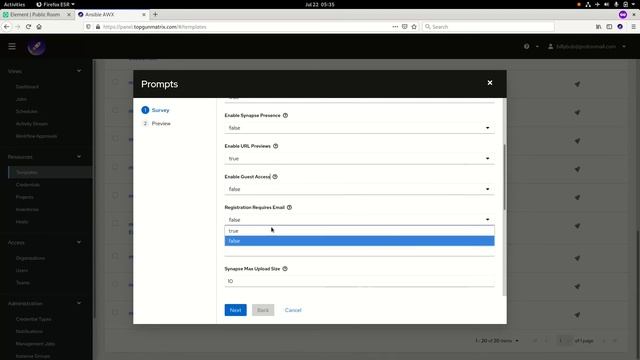This screenshot has height=360, width=640.
Task: Open Users in sidebar
Action: click(22, 270)
